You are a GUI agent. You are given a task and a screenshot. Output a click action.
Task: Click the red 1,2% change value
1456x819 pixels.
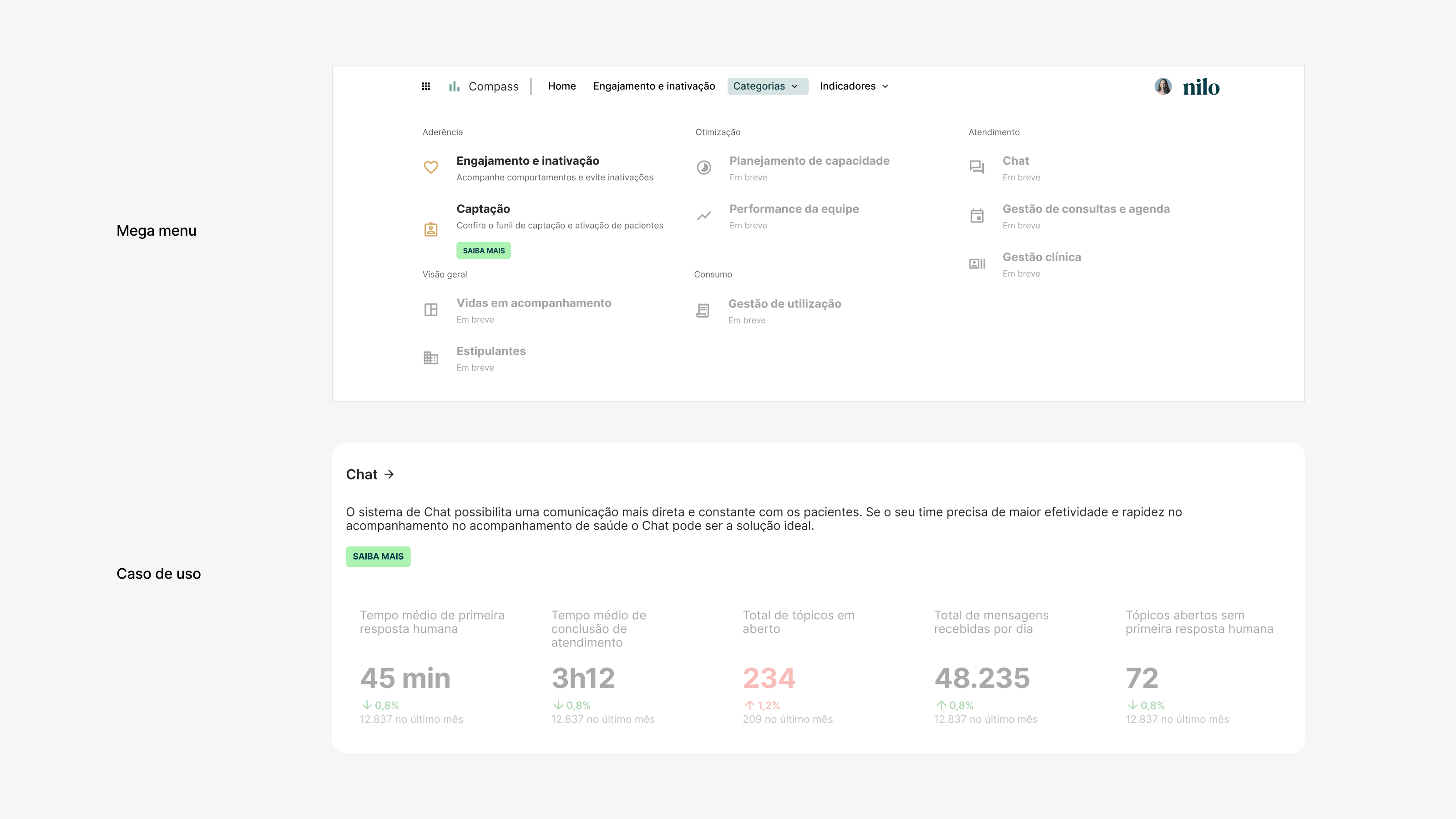[768, 705]
